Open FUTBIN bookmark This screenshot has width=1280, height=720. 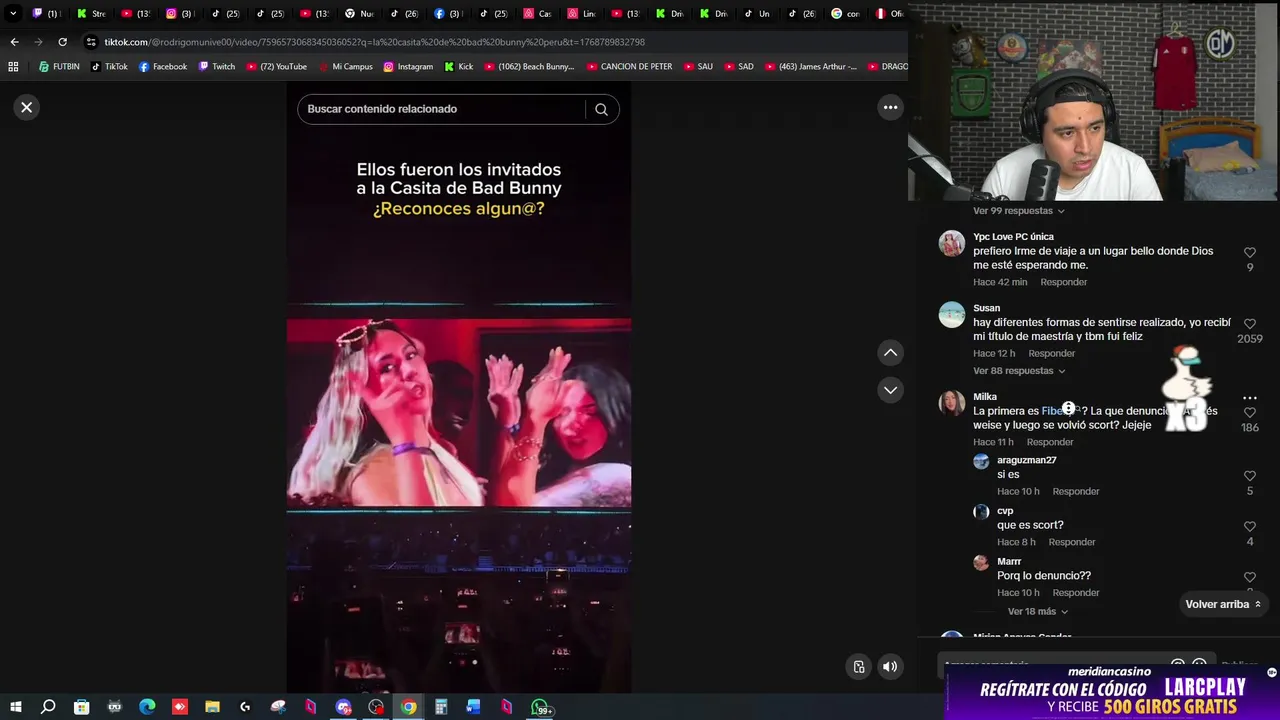tap(59, 66)
